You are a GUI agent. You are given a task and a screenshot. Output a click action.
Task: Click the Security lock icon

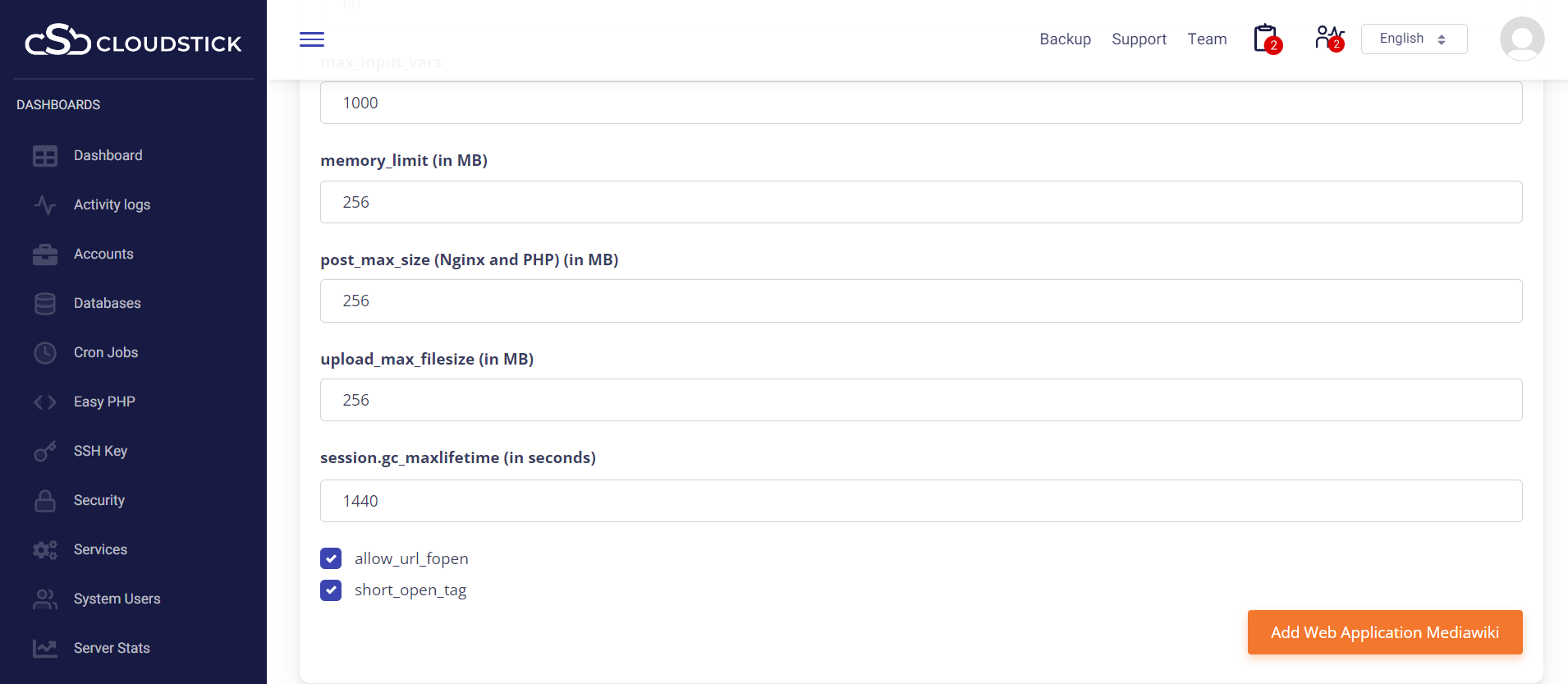45,501
